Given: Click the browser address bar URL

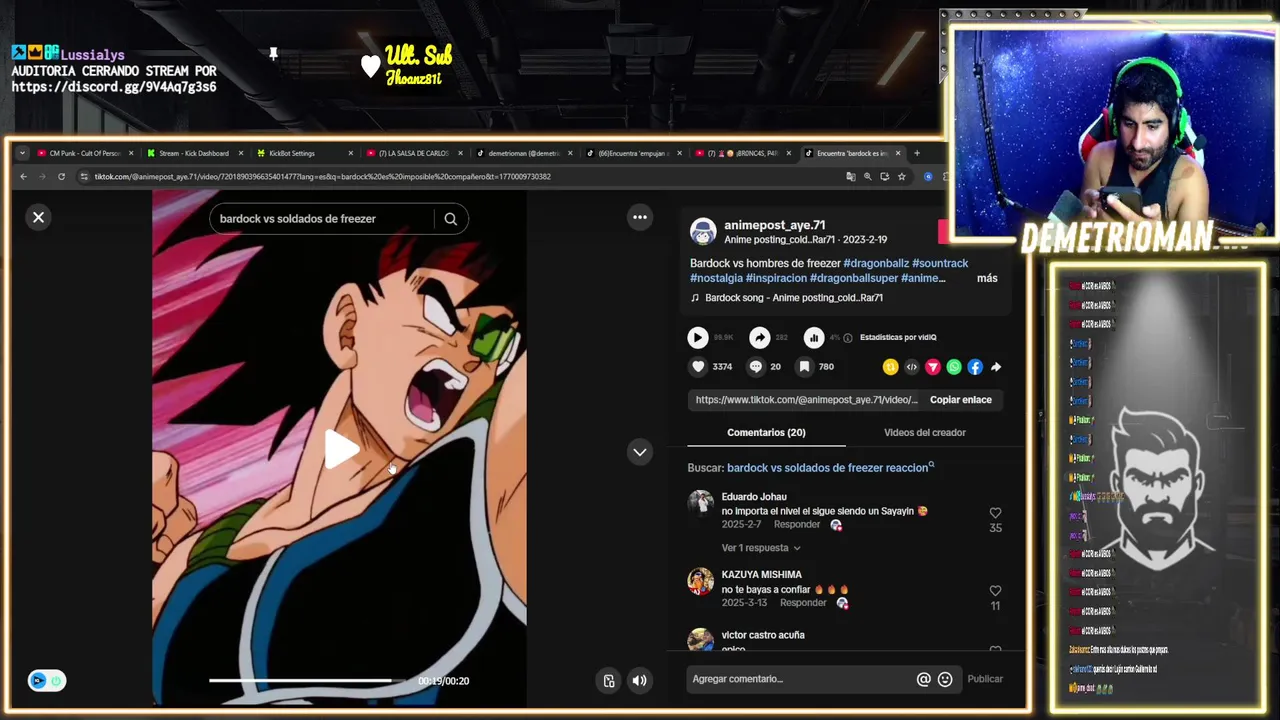Looking at the screenshot, I should pos(322,177).
